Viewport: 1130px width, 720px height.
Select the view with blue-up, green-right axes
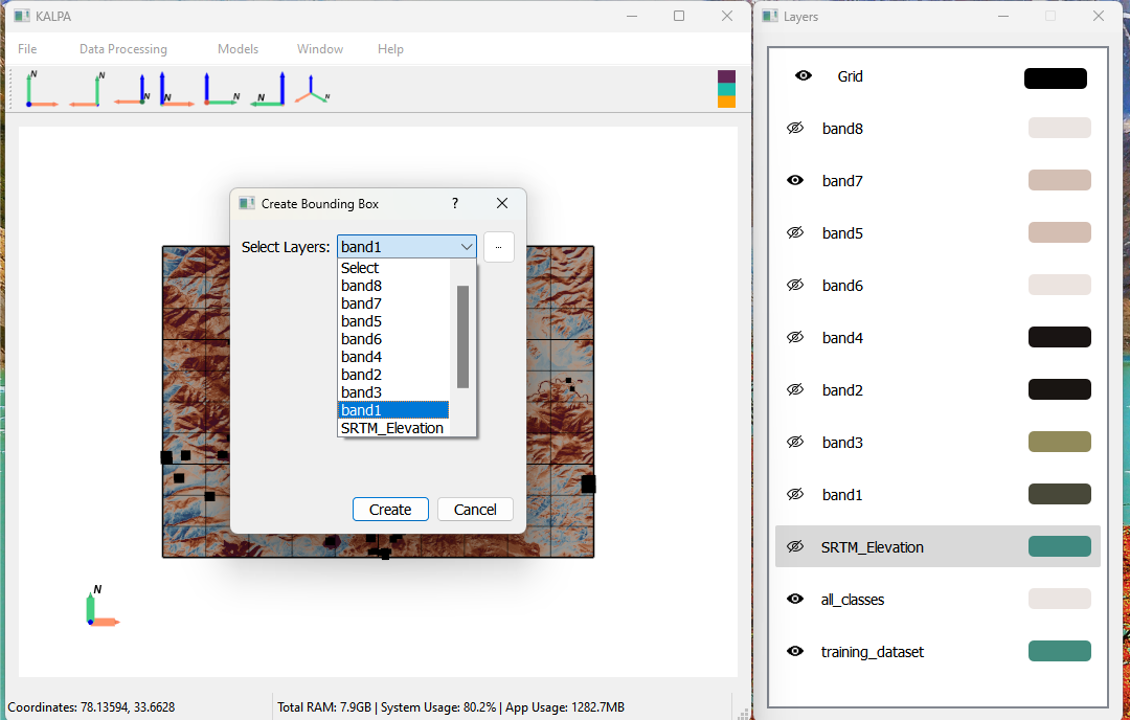[221, 89]
